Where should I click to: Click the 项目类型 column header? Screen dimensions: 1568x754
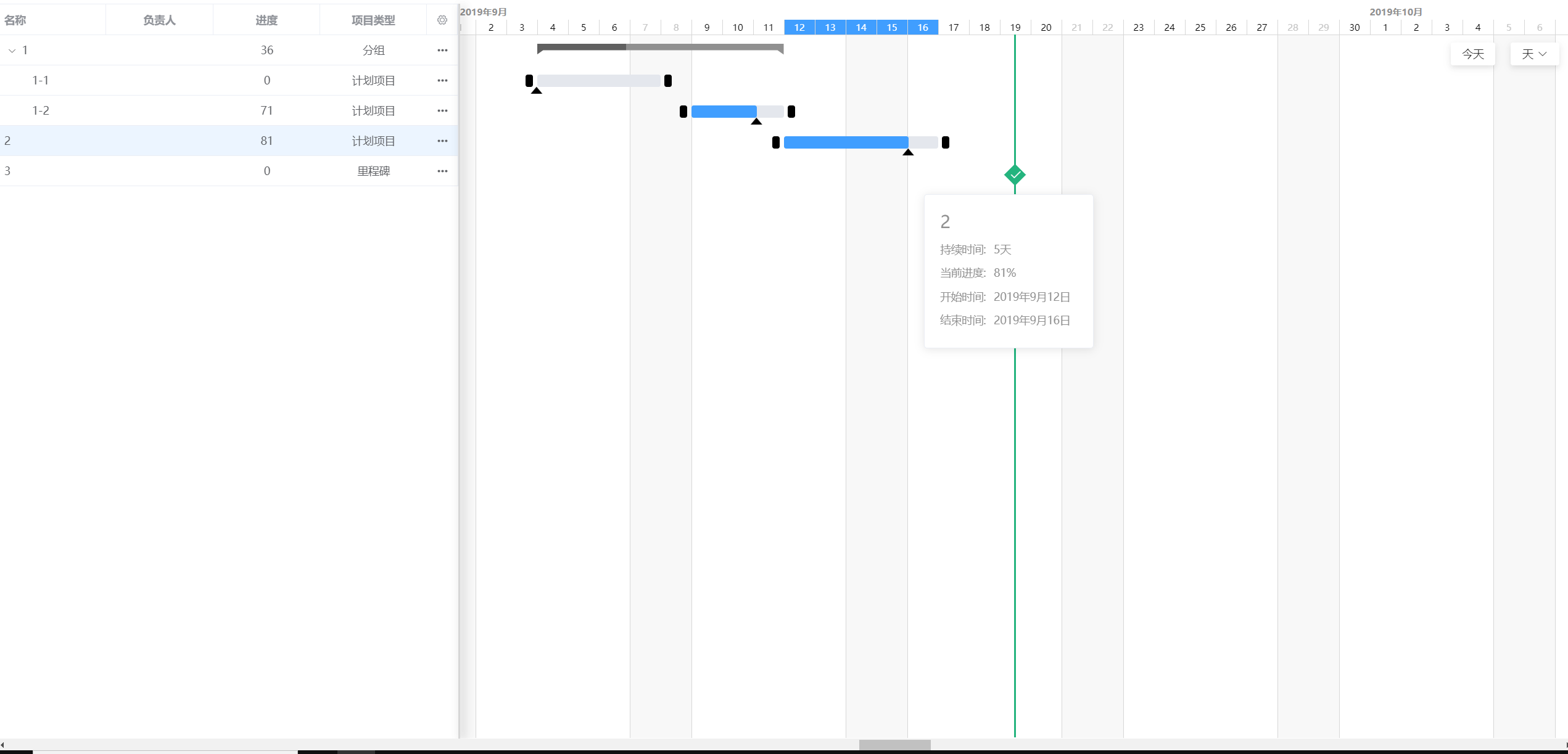[x=373, y=20]
